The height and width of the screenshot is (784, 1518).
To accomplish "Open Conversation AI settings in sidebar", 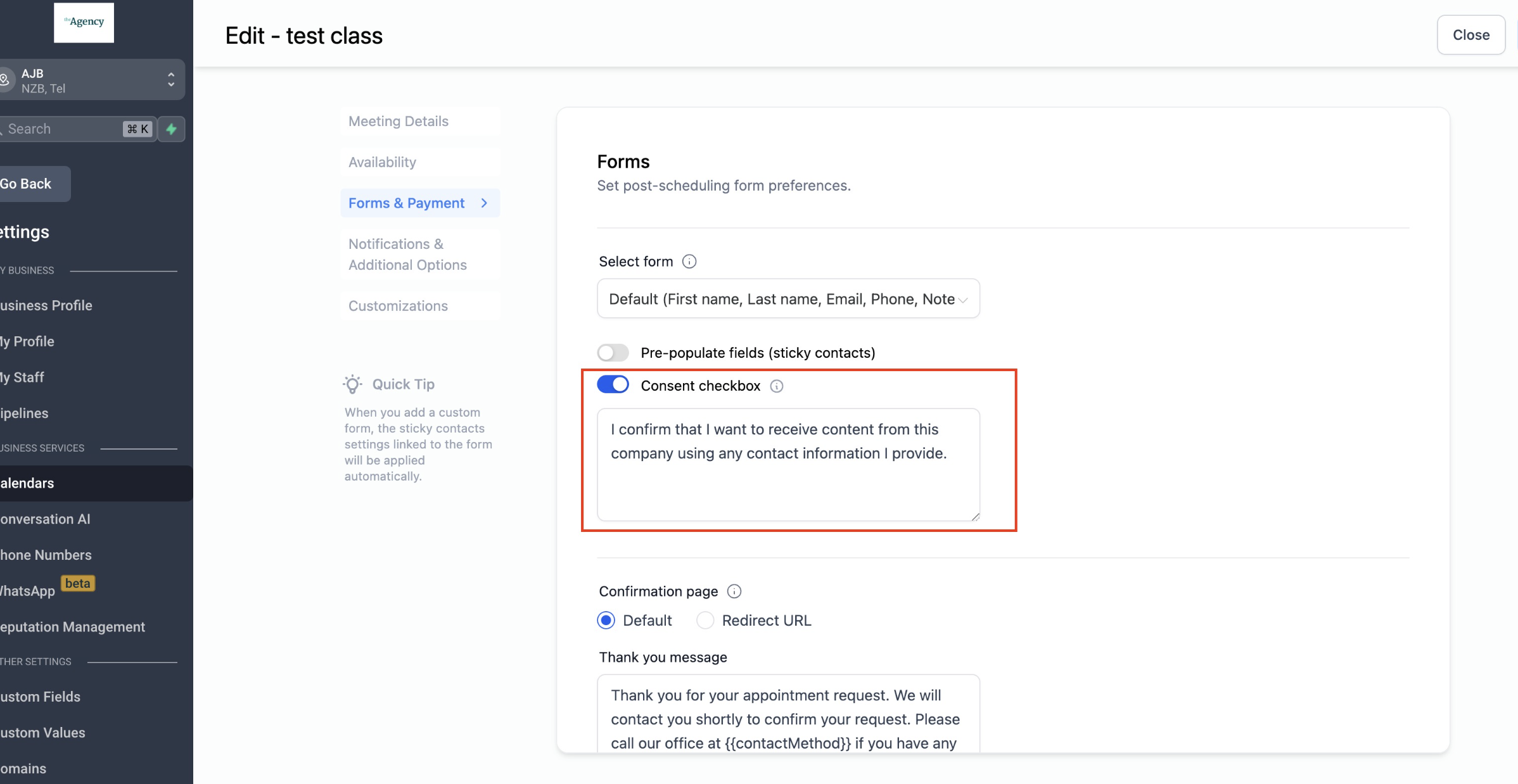I will pos(46,519).
